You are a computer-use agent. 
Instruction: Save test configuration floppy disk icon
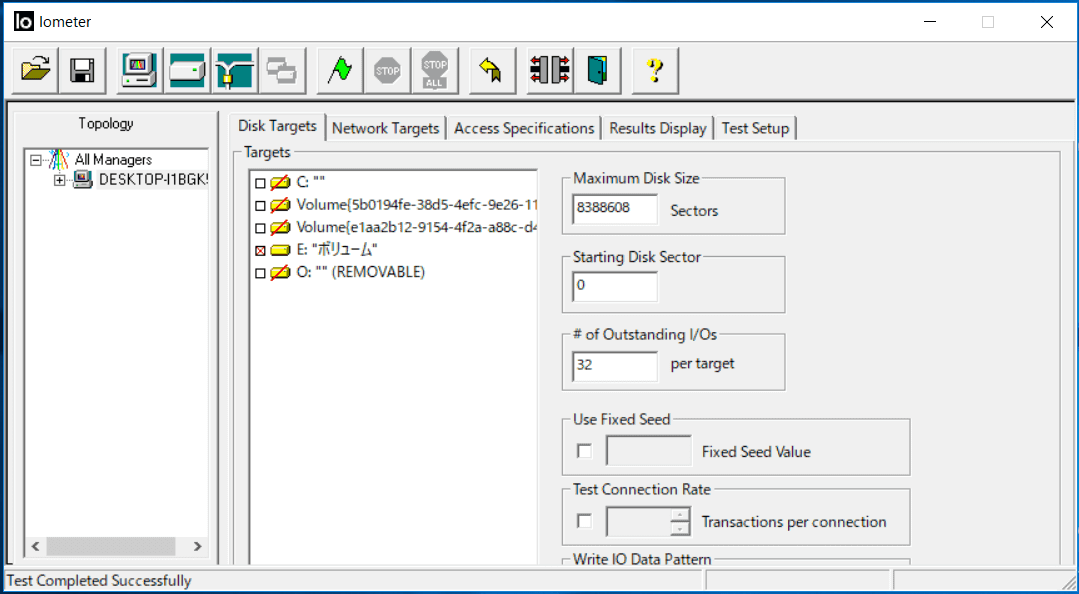(x=83, y=70)
